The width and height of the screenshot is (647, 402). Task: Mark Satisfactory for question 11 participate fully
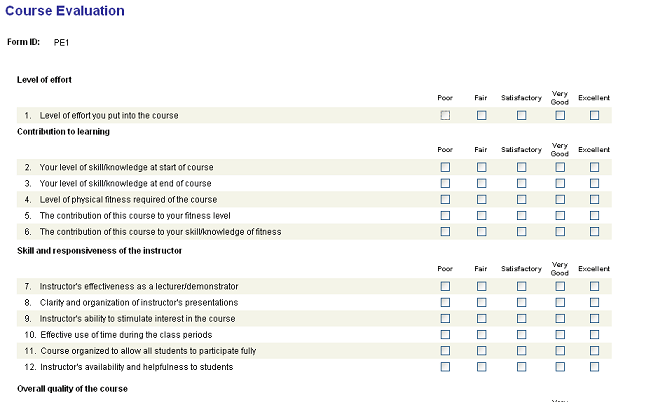522,351
